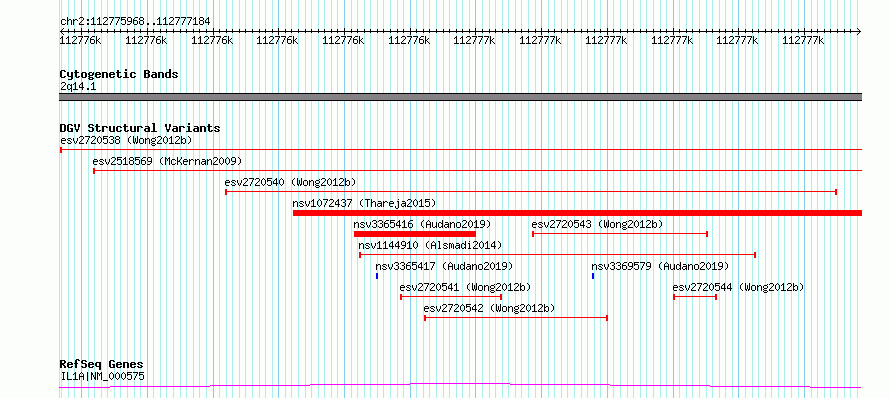Select the nsv1144910 (Alsmadi2014) label
The image size is (890, 398).
[430, 245]
